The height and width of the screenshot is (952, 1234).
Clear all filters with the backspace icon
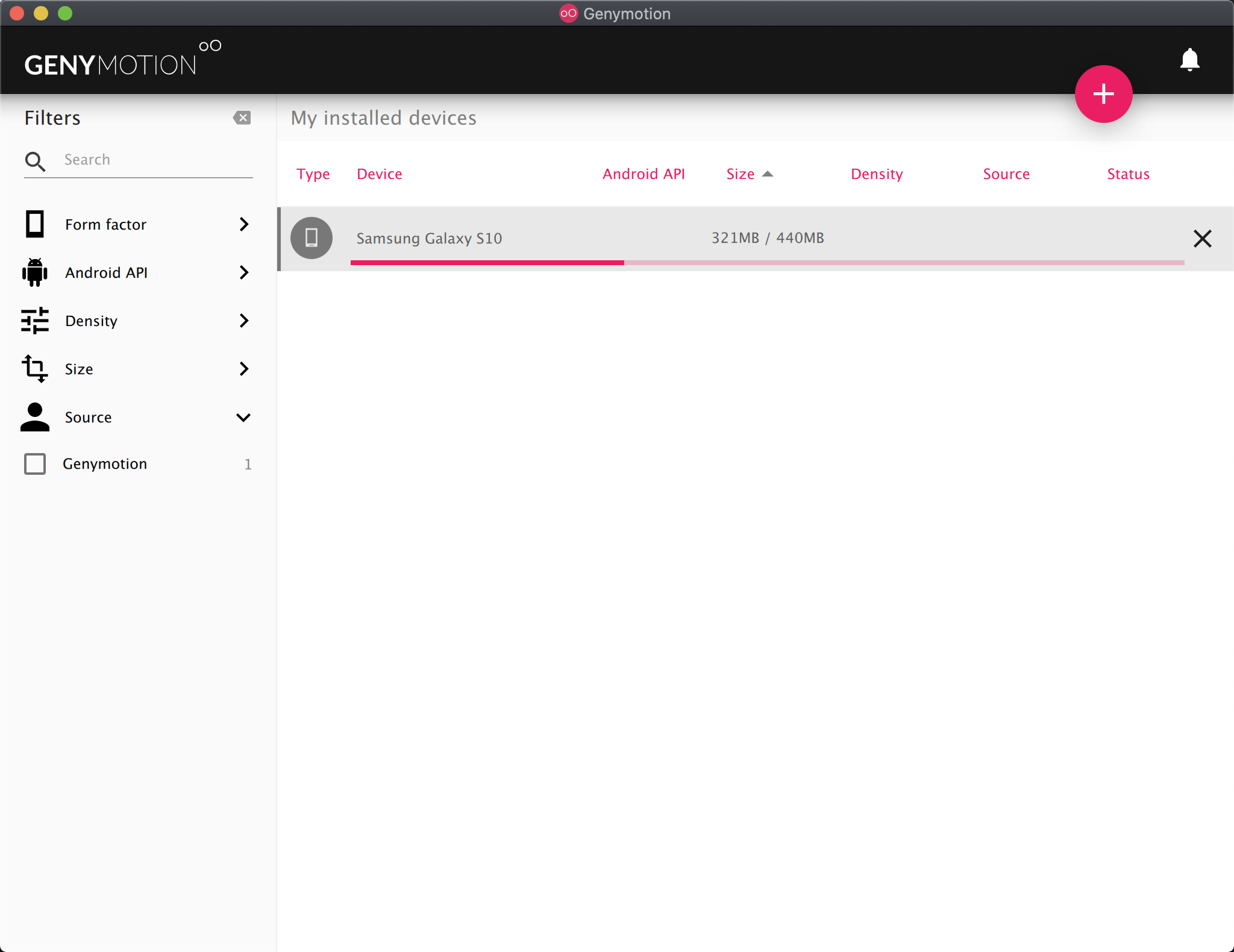click(x=242, y=117)
